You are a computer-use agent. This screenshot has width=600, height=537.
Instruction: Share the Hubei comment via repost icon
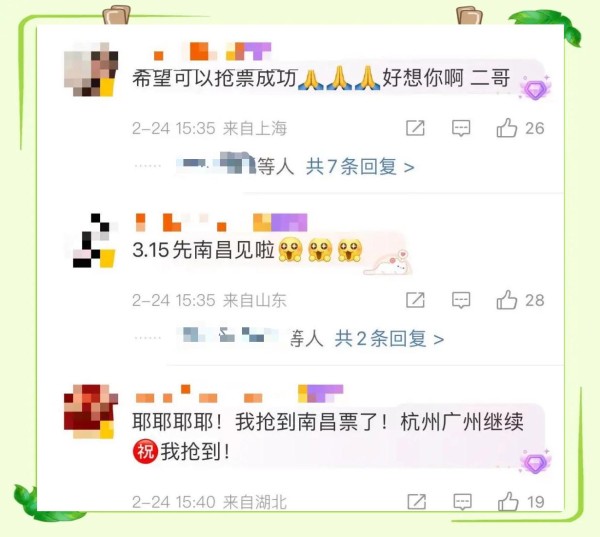click(417, 501)
